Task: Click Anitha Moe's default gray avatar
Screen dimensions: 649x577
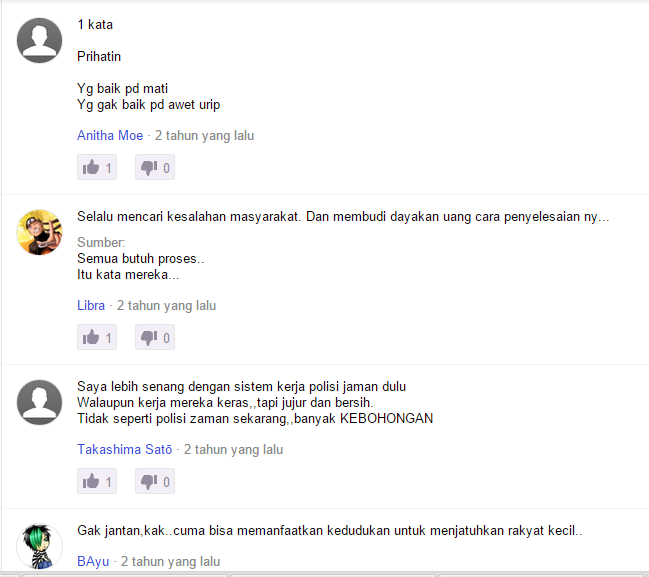Action: click(39, 41)
